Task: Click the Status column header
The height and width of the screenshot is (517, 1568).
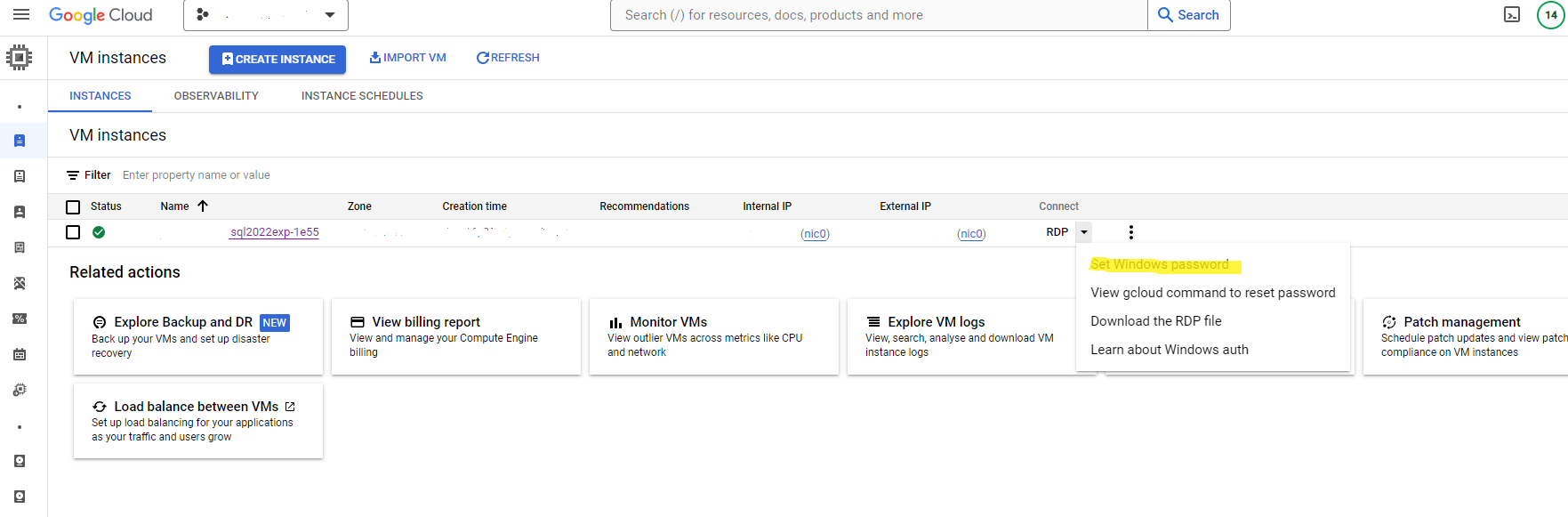Action: click(x=106, y=206)
